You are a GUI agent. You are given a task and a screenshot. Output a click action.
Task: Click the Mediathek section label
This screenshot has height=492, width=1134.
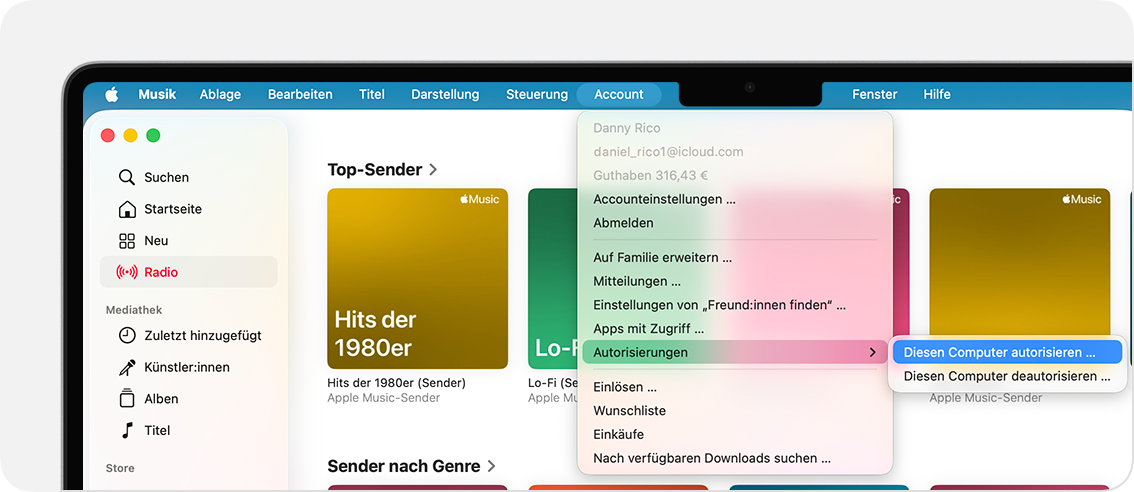(134, 310)
